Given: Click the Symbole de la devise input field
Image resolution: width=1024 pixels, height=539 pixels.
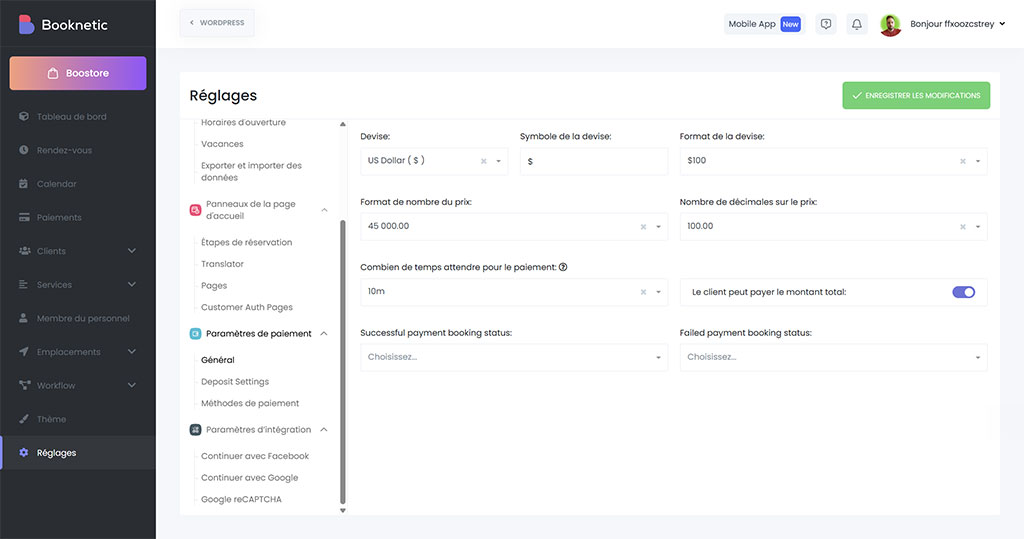Looking at the screenshot, I should (594, 161).
